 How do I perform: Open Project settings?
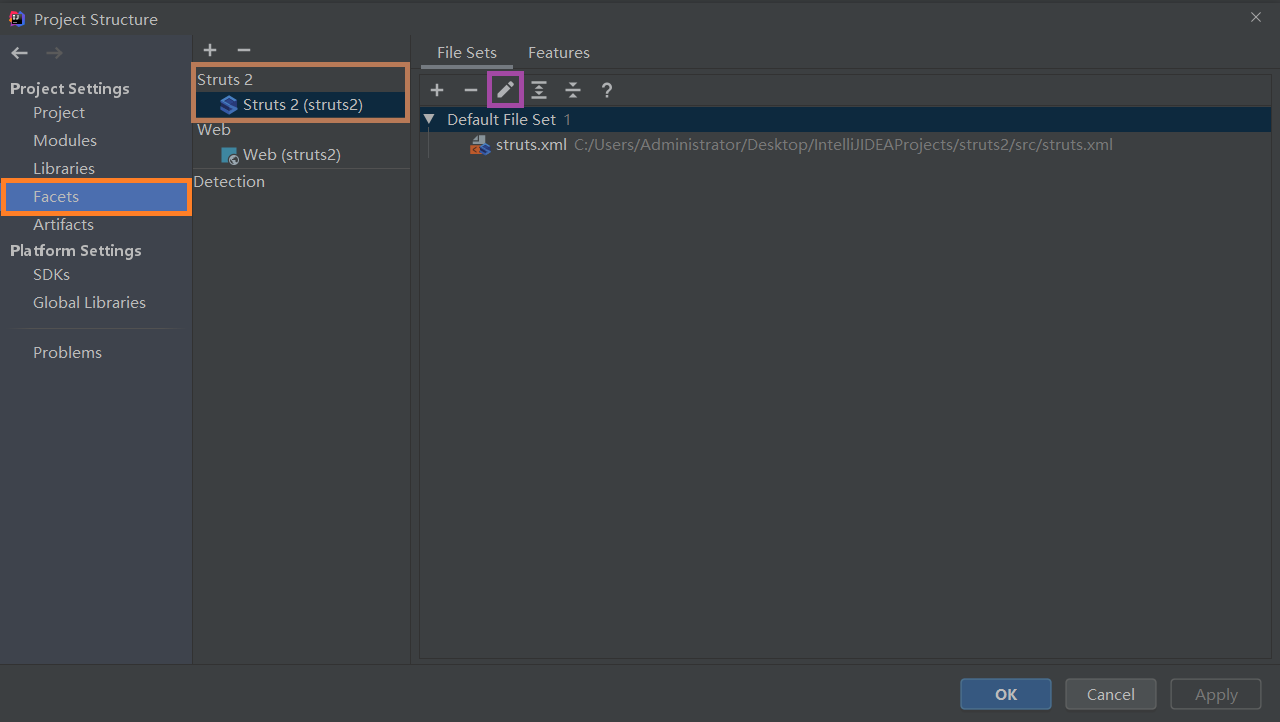59,113
